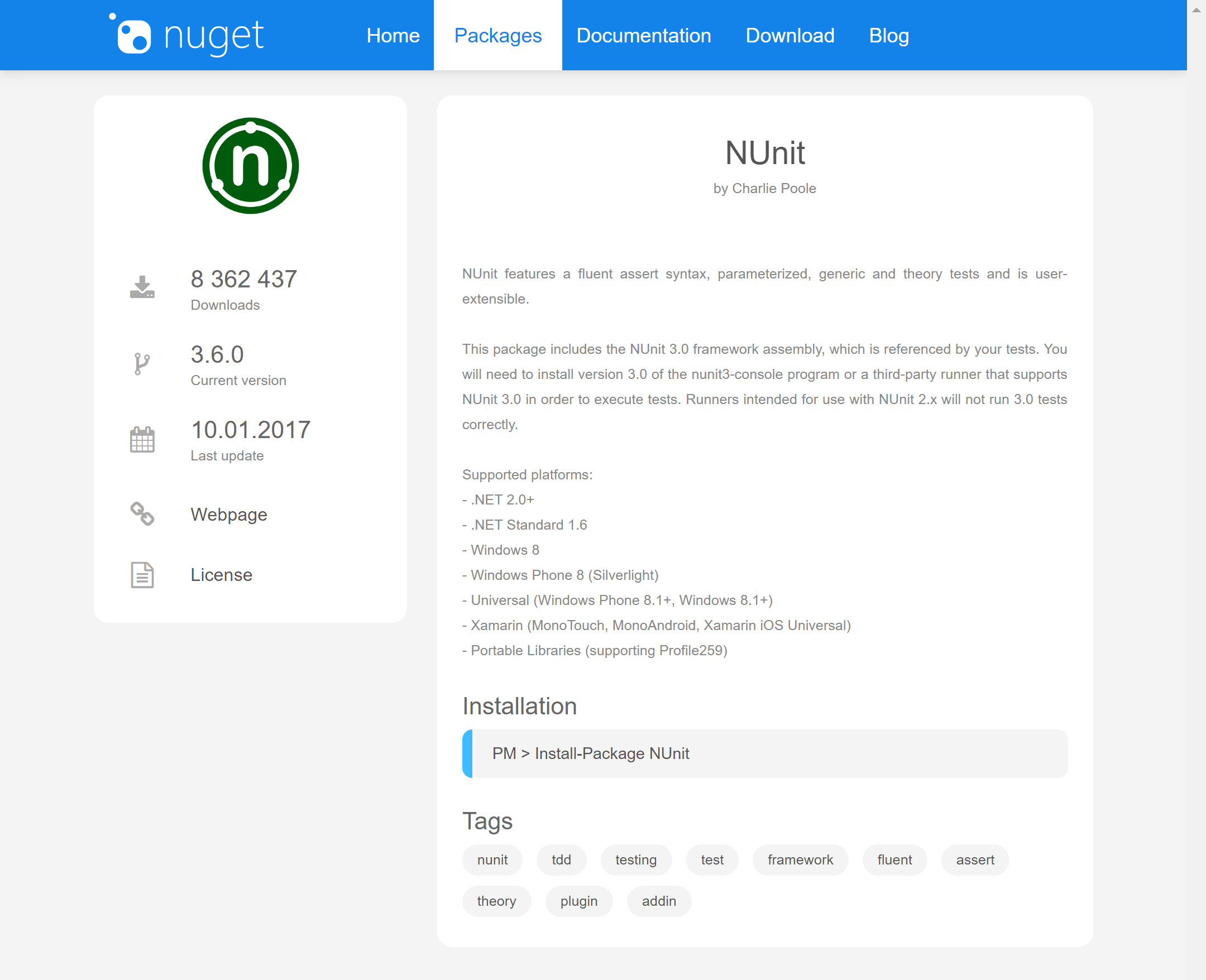
Task: Click the scrollbar up arrow
Action: point(1196,9)
